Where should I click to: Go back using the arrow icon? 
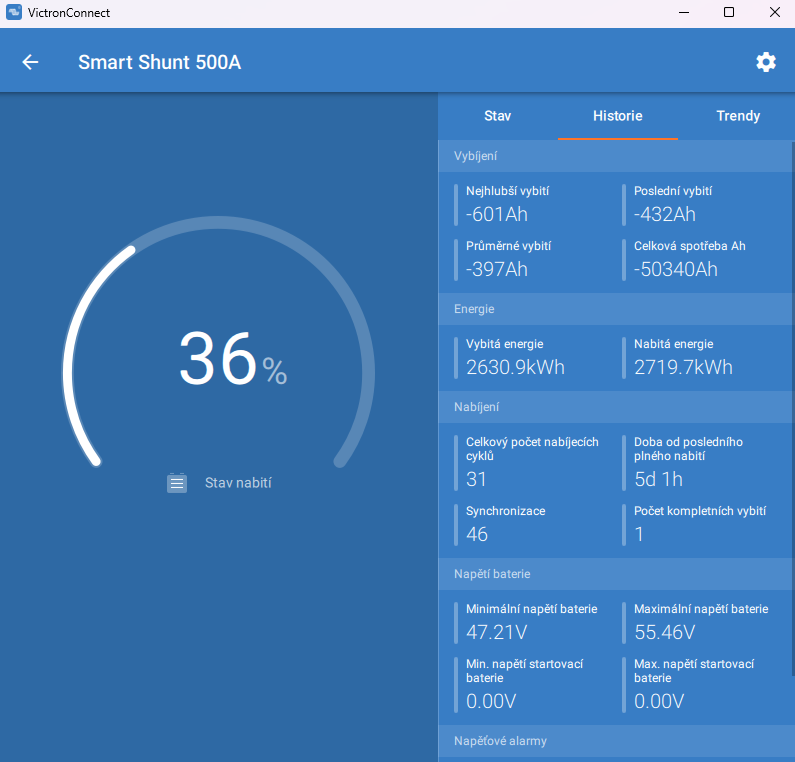pyautogui.click(x=30, y=62)
